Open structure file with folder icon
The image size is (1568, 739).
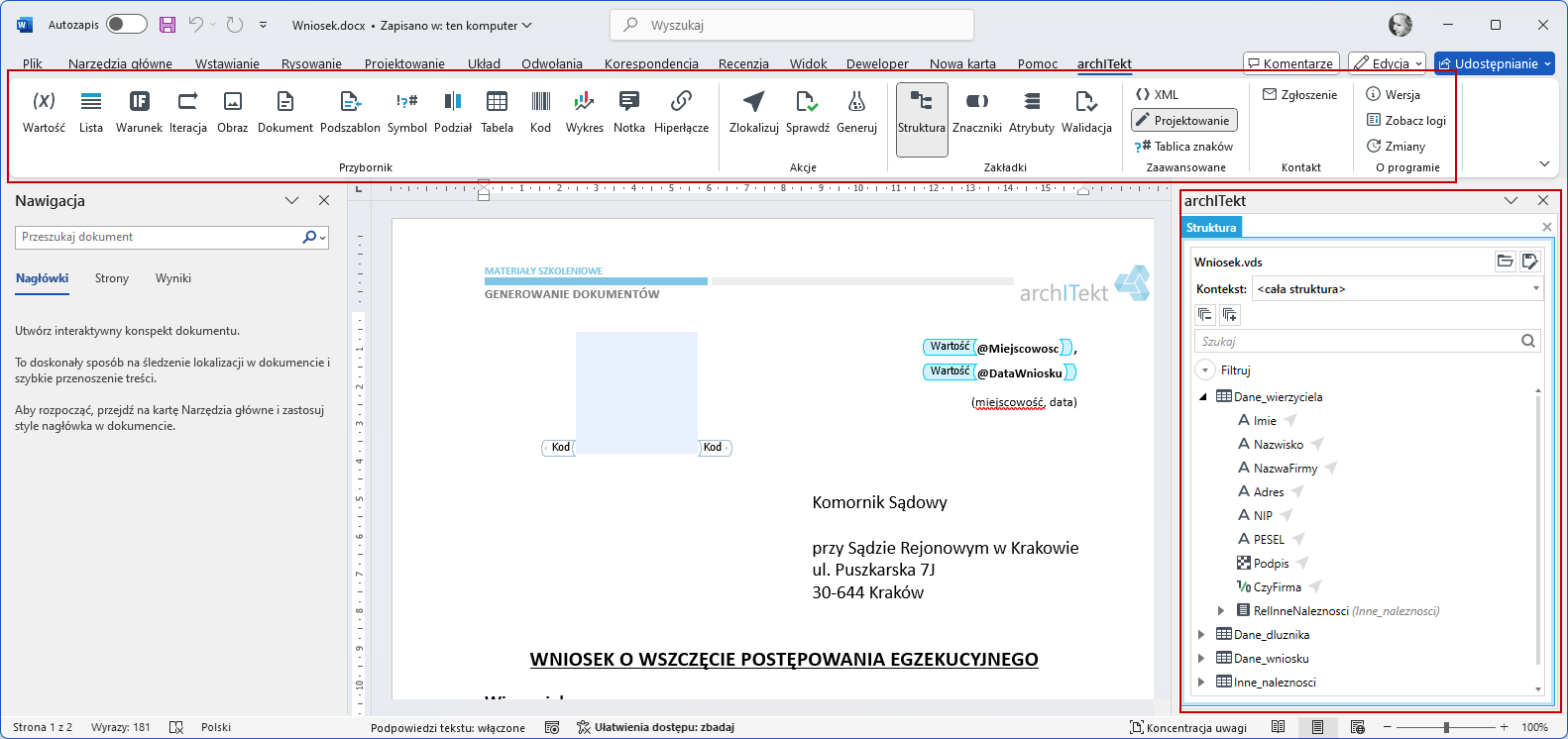tap(1505, 262)
